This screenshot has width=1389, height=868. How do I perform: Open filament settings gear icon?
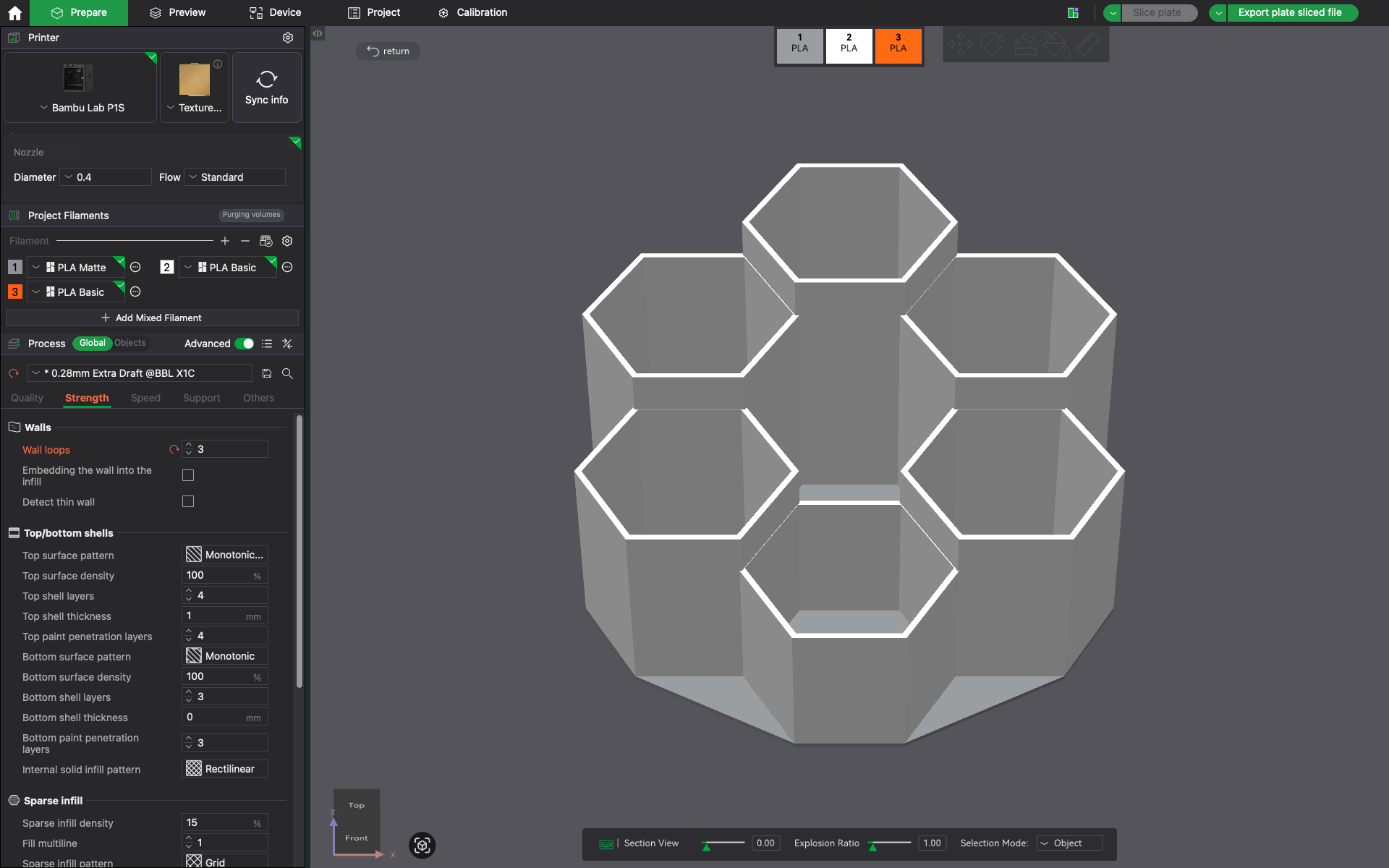[287, 241]
